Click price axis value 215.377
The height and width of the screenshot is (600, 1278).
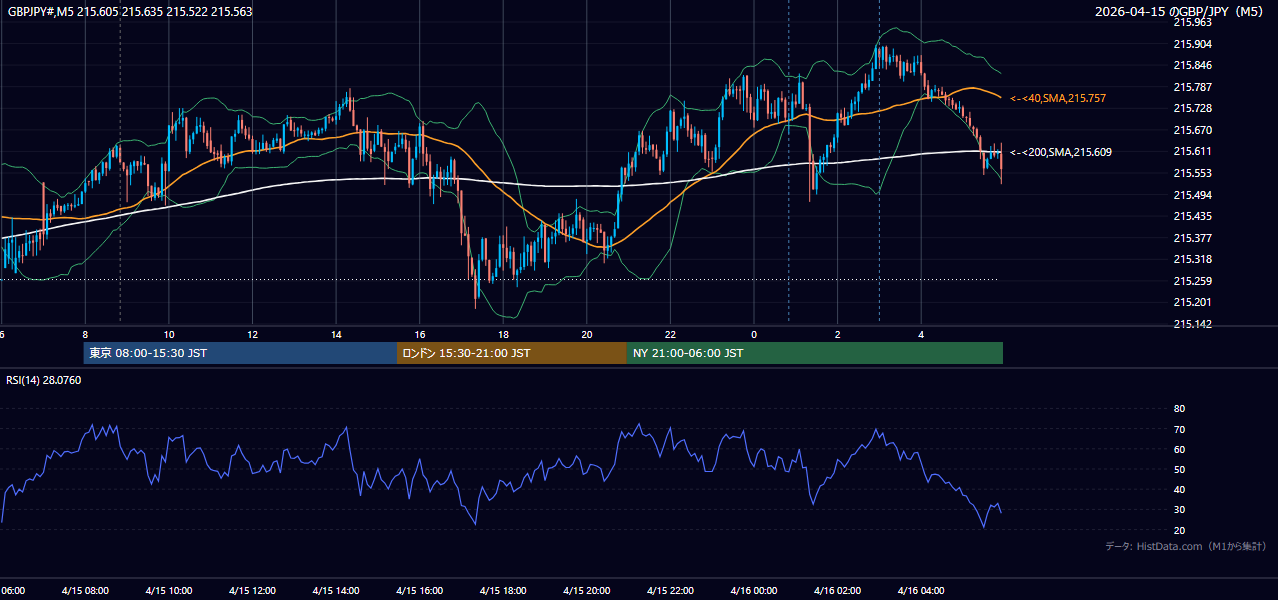1192,238
